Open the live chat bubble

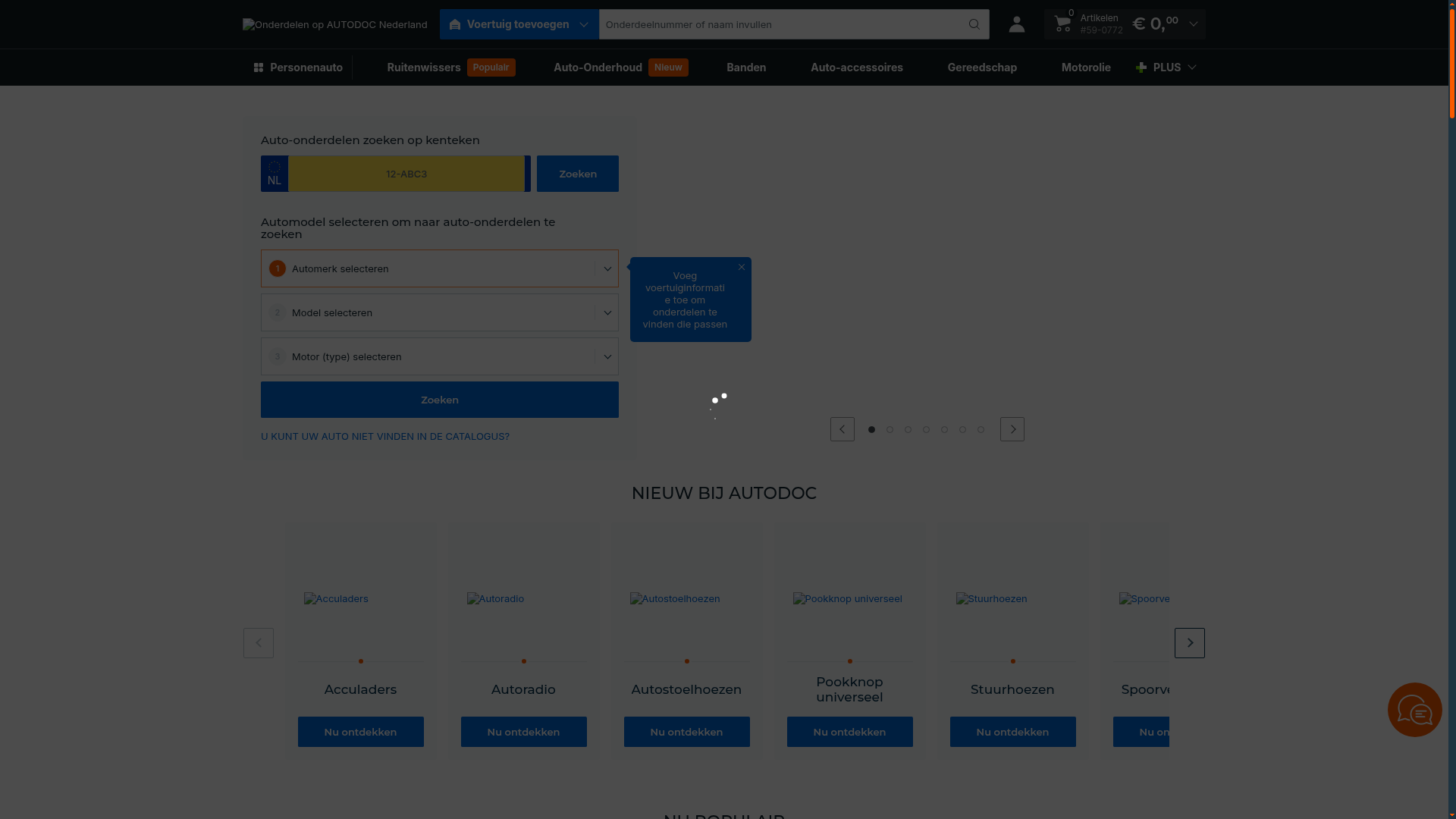(1414, 710)
